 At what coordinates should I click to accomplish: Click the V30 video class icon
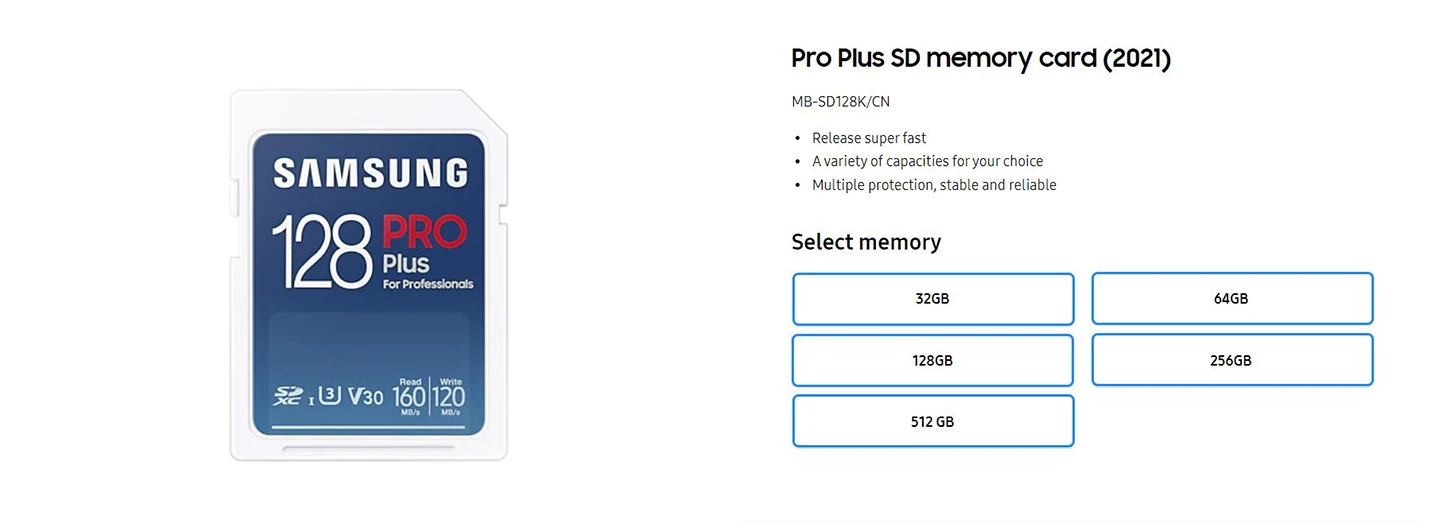click(x=365, y=396)
